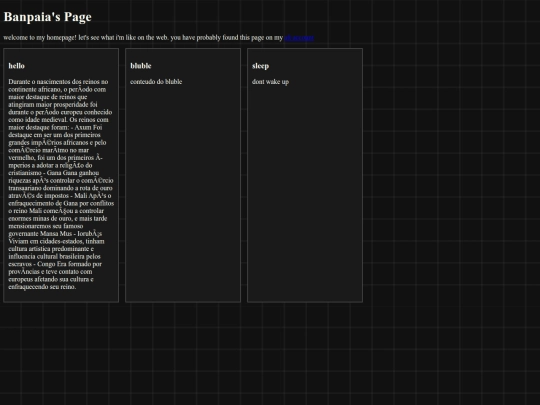This screenshot has height=405, width=540.
Task: Select the 'hello' card heading
Action: click(x=17, y=66)
